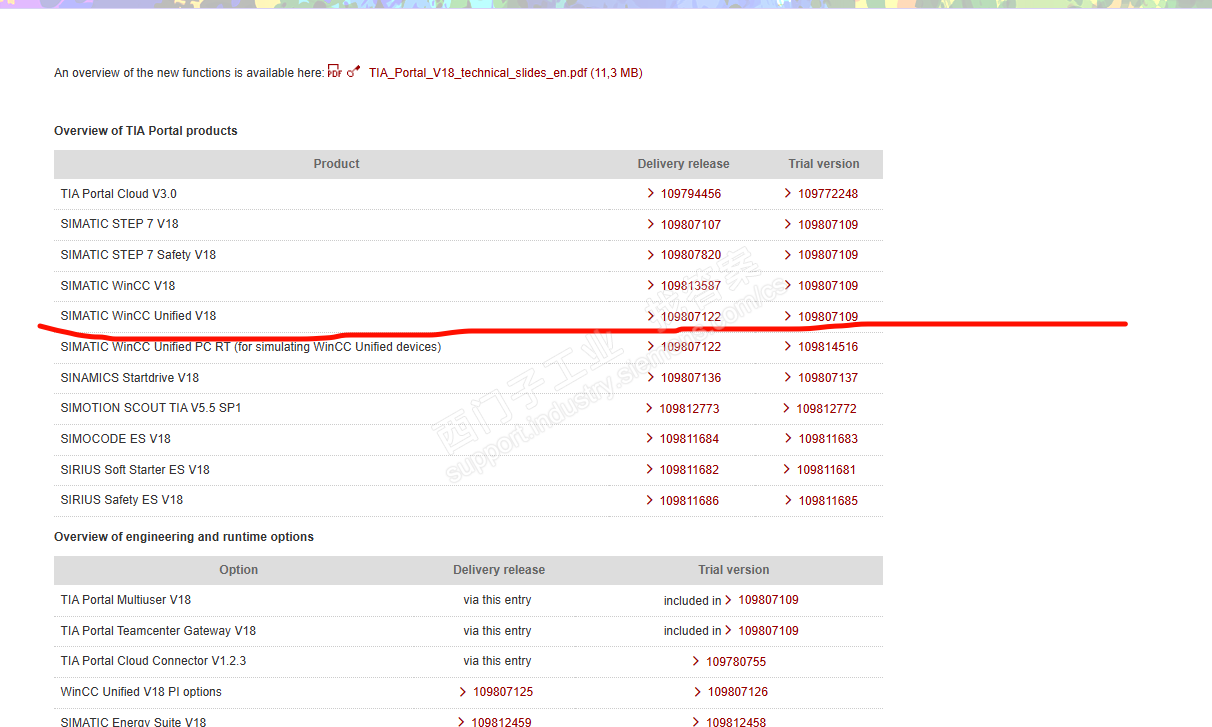1212x727 pixels.
Task: Open delivery release 109811682 for SIRIUS Soft Starter
Action: pyautogui.click(x=689, y=470)
